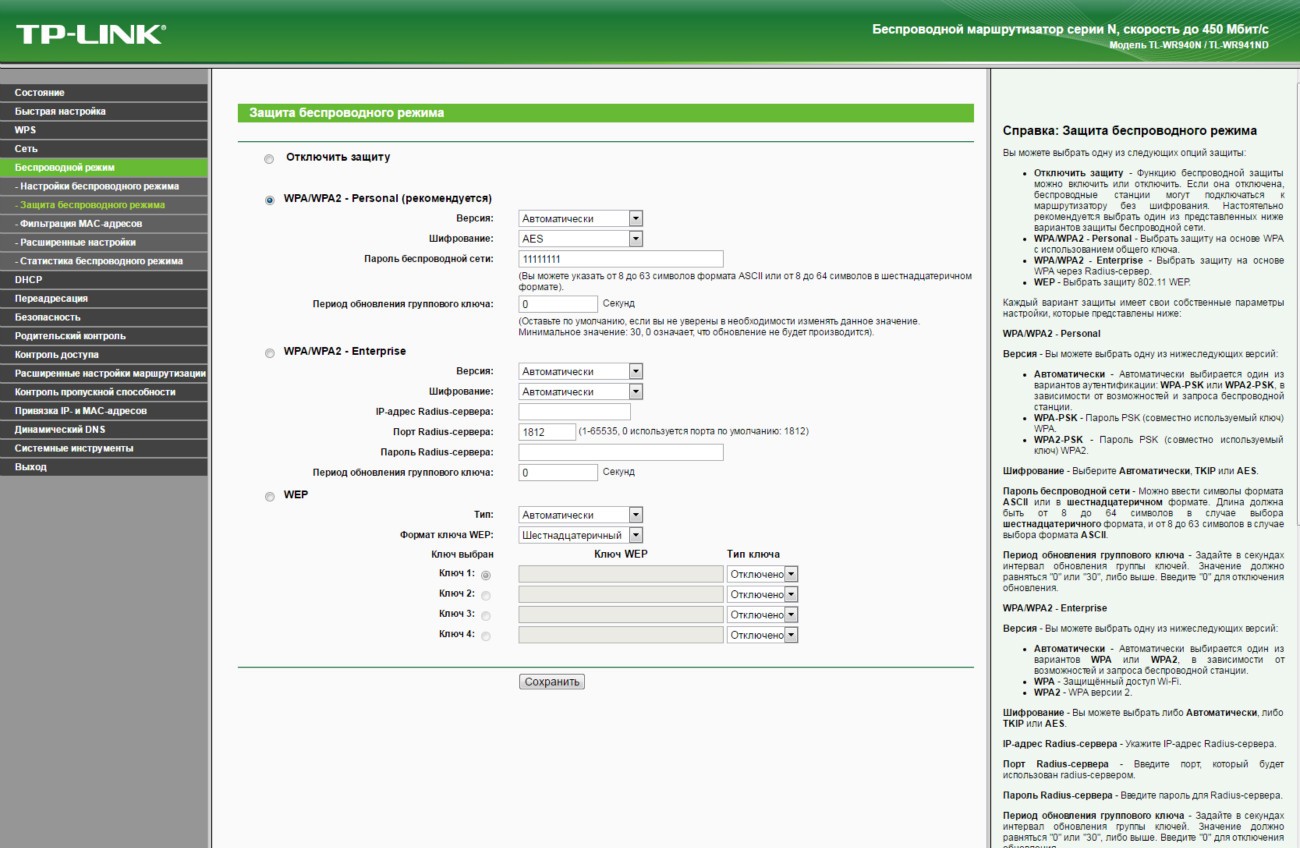Select WPA/WPA2 - Enterprise radio option
Viewport: 1300px width, 848px height.
268,353
